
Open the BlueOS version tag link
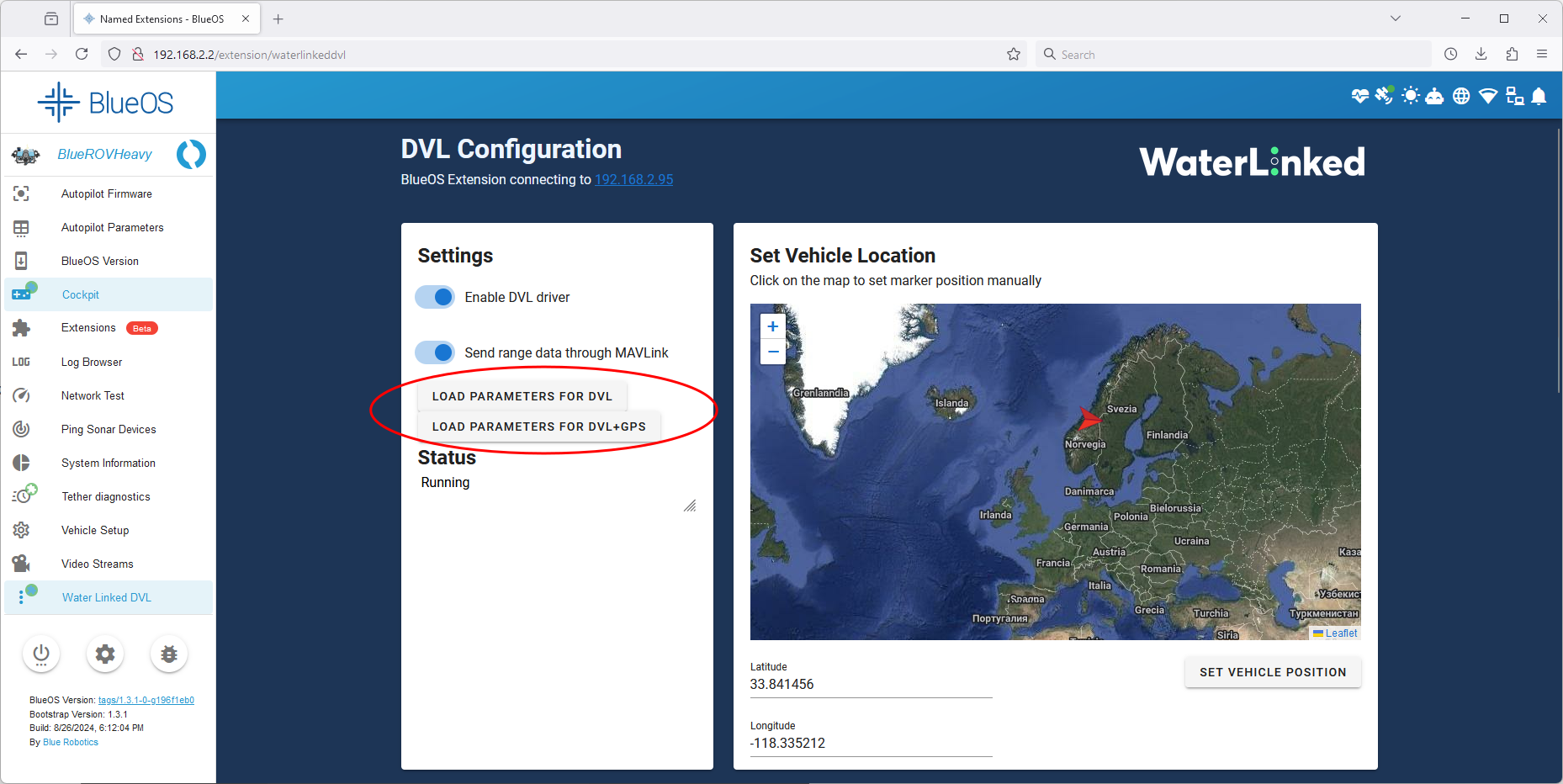click(x=146, y=700)
